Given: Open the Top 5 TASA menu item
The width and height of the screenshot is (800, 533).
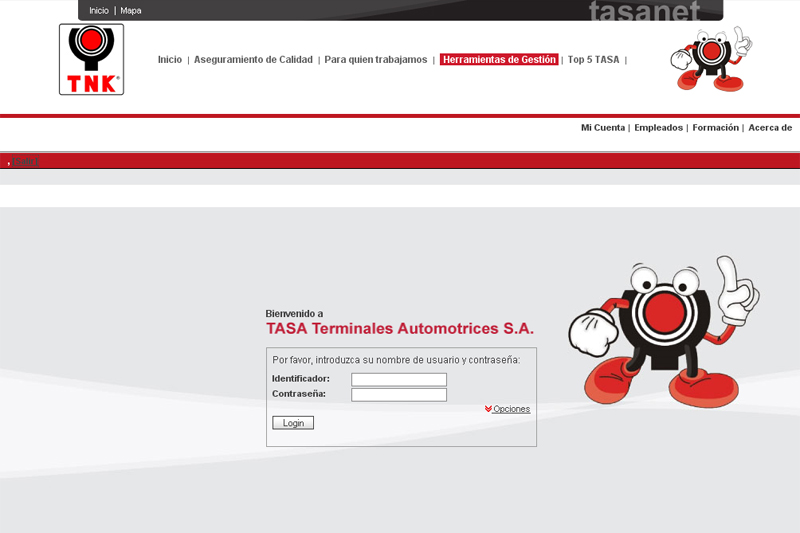Looking at the screenshot, I should (x=593, y=60).
